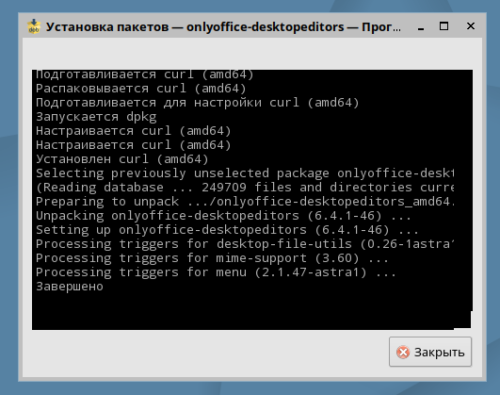Click the Reading database 249709 files line
The image size is (500, 395).
(245, 188)
